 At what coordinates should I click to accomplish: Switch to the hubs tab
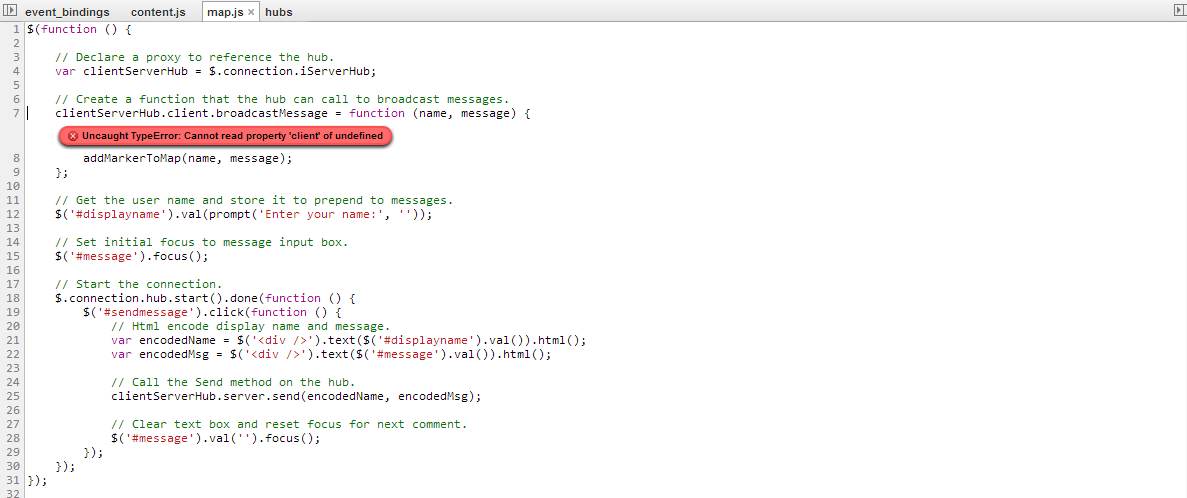pos(279,12)
